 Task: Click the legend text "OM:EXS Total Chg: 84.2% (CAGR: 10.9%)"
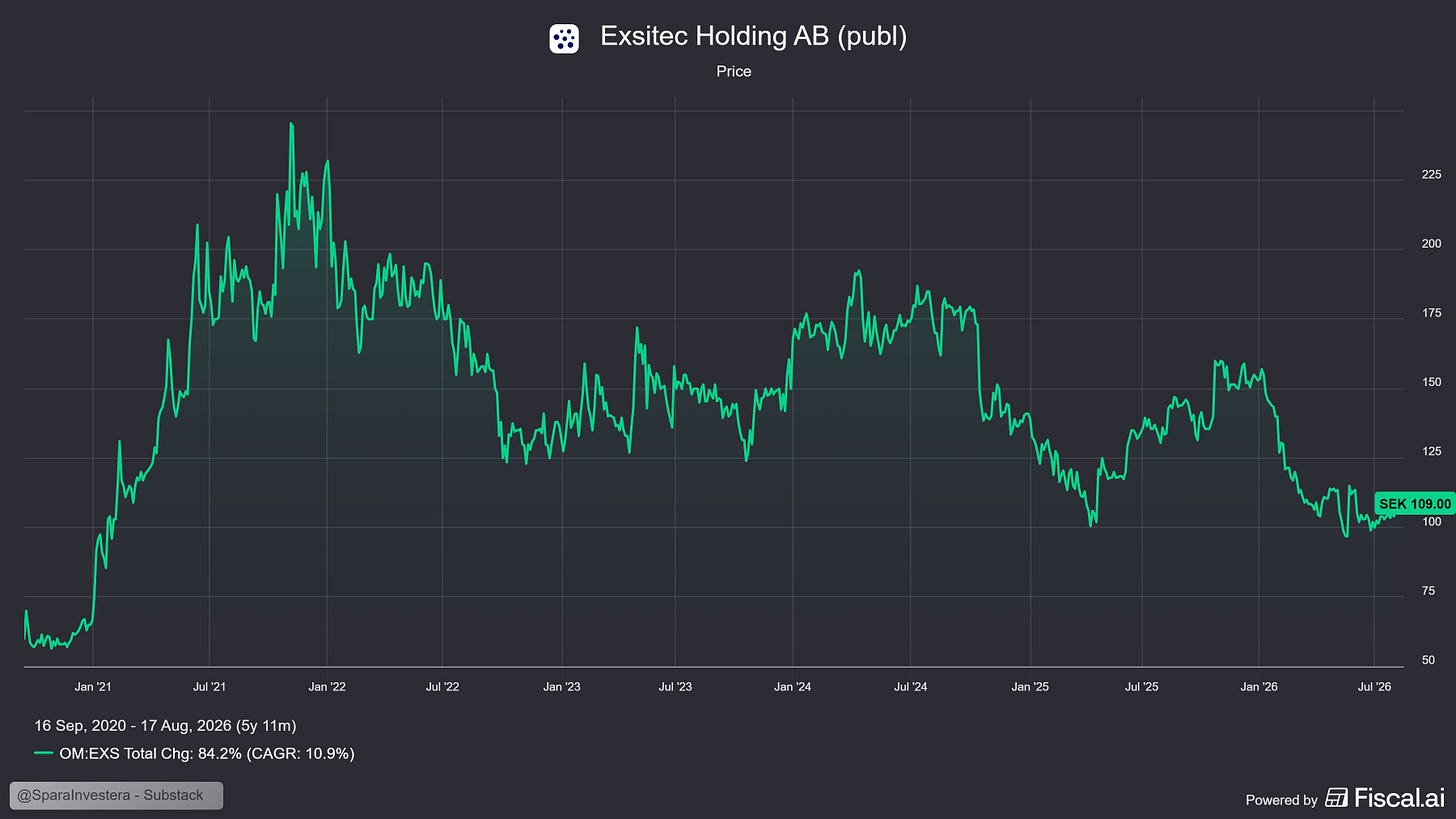(207, 753)
